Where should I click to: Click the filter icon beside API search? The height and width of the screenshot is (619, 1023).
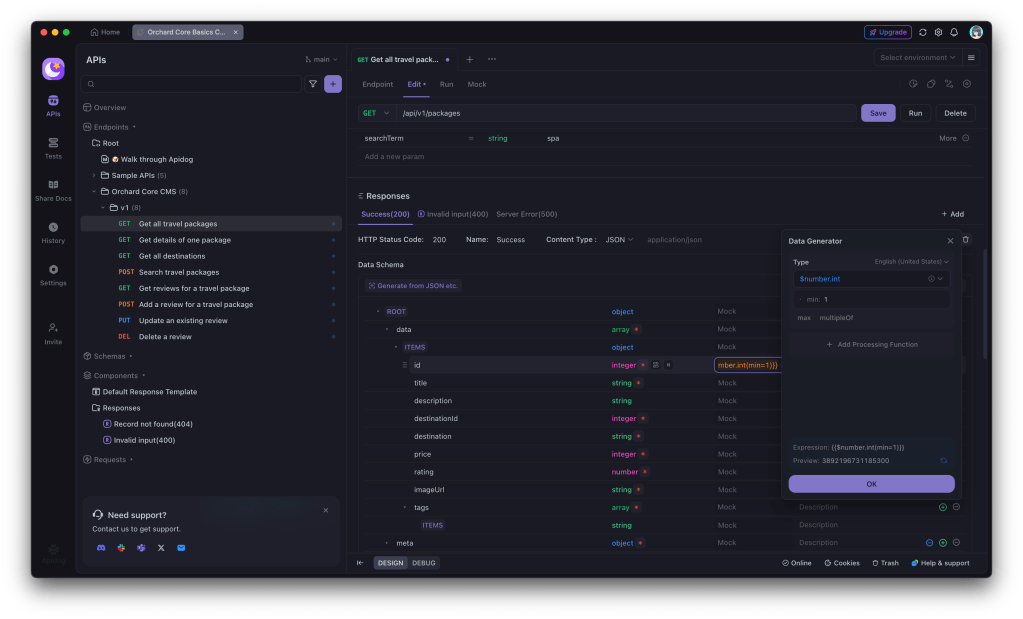click(x=312, y=85)
